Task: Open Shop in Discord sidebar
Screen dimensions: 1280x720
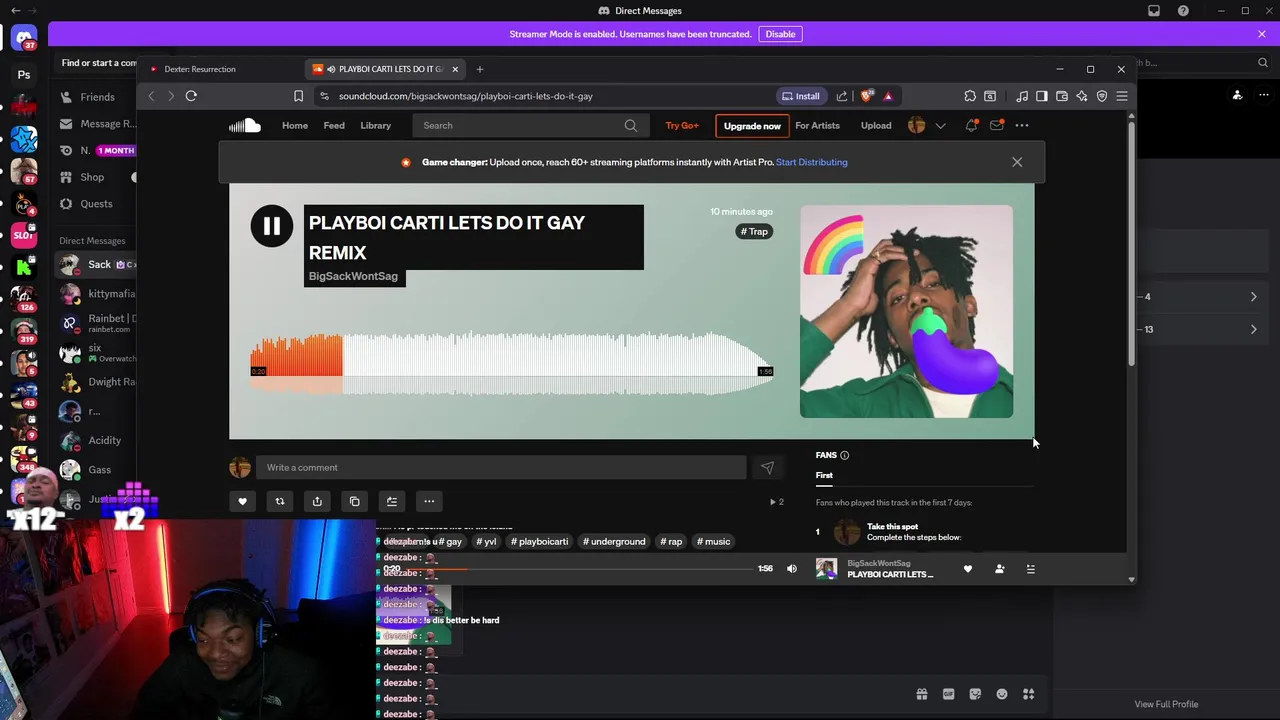Action: 92,177
